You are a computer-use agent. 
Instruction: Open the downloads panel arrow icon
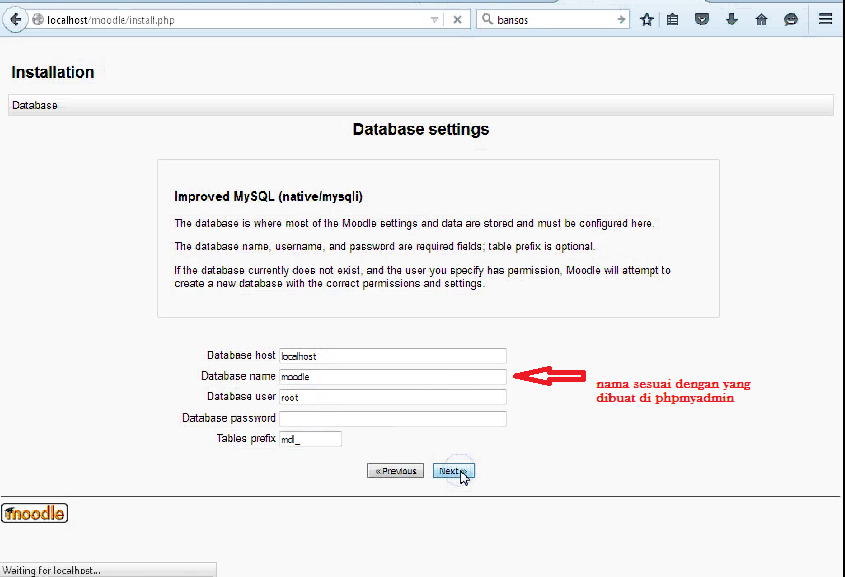(x=732, y=19)
